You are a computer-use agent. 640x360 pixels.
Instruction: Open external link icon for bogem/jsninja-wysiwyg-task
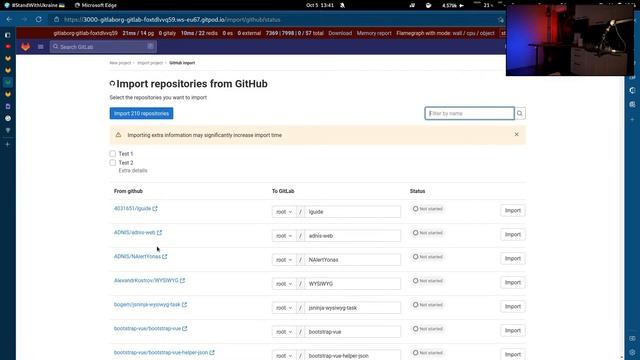pos(184,304)
